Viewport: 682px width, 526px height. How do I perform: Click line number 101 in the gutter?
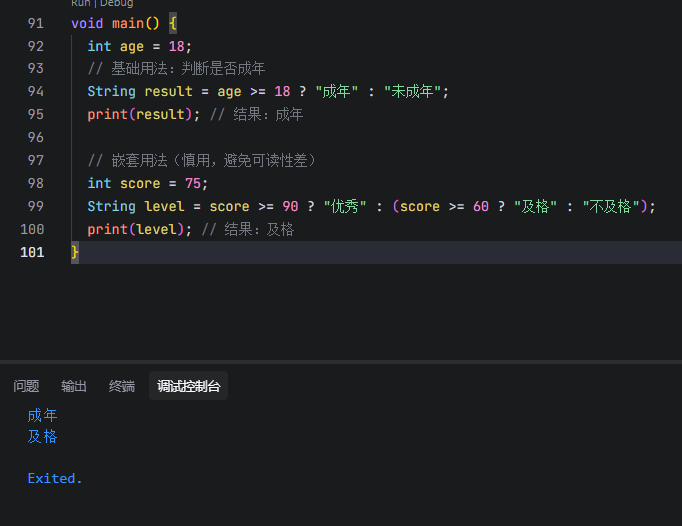(x=32, y=252)
